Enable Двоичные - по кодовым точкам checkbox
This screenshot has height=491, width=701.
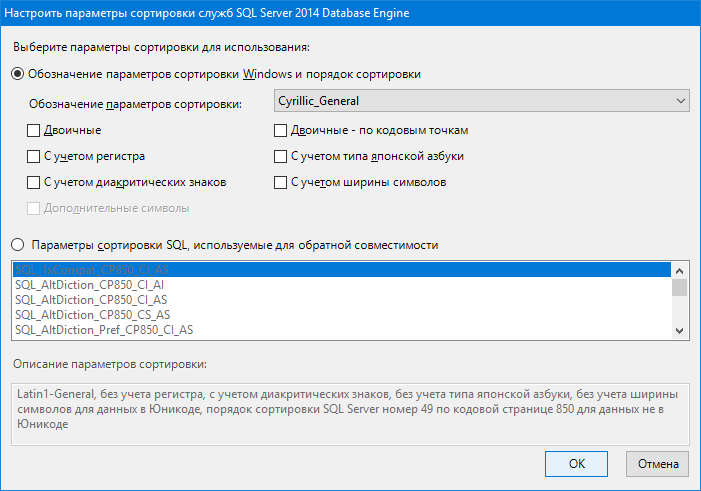281,130
